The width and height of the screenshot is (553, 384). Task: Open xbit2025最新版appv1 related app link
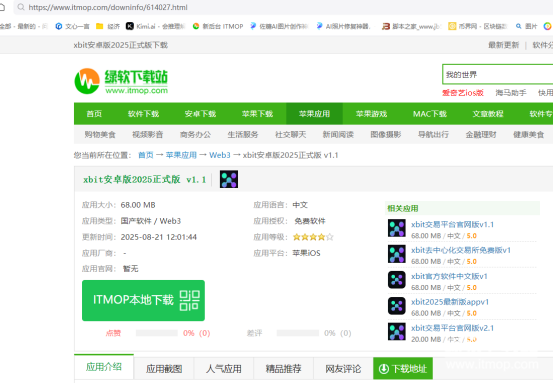click(x=450, y=302)
